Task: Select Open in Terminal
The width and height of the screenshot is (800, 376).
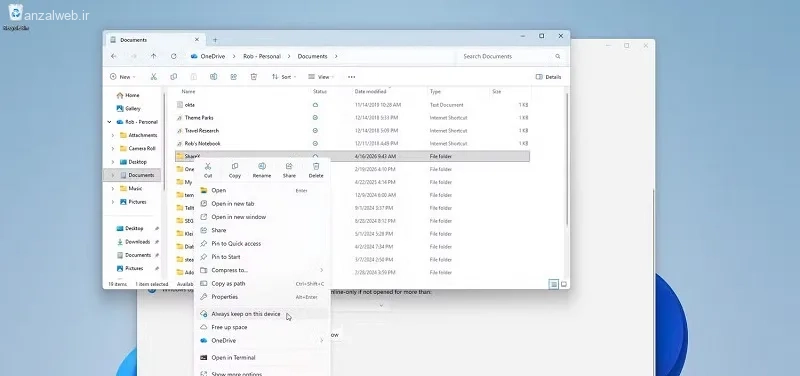Action: point(262,358)
